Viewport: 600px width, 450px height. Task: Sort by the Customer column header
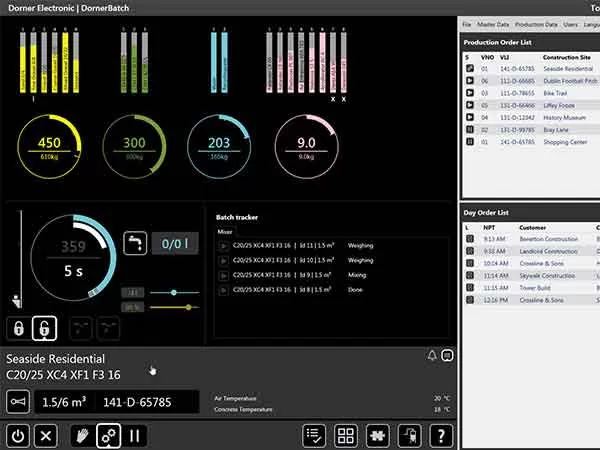[x=532, y=228]
